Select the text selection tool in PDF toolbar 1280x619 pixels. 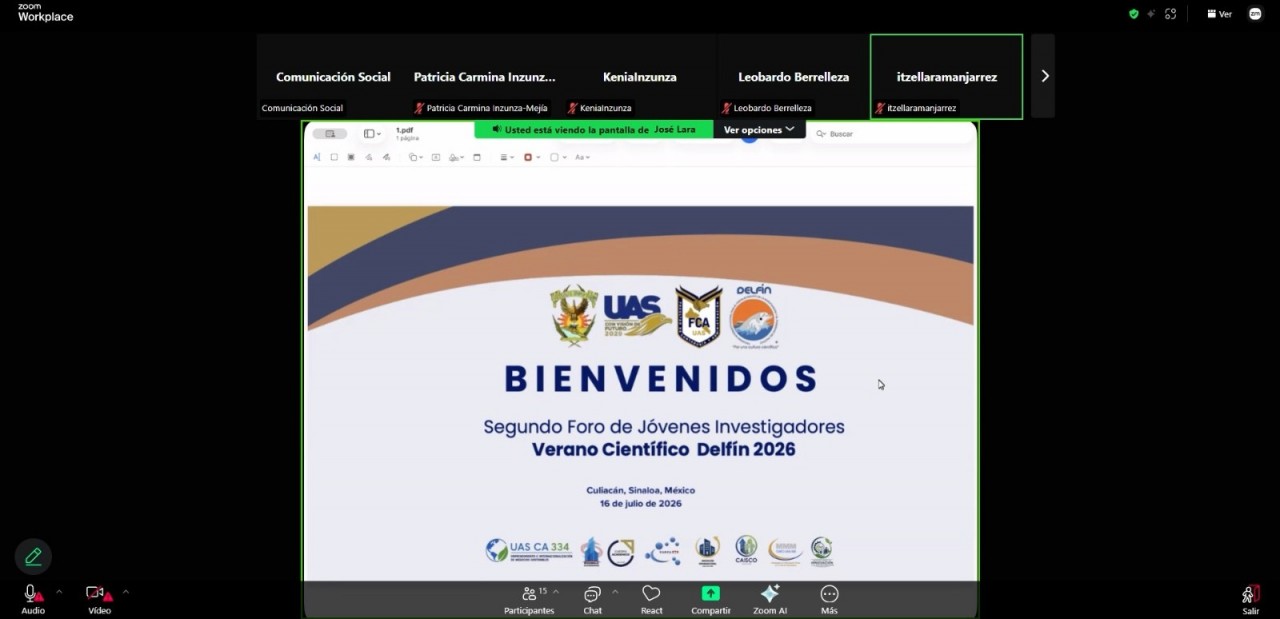[316, 157]
